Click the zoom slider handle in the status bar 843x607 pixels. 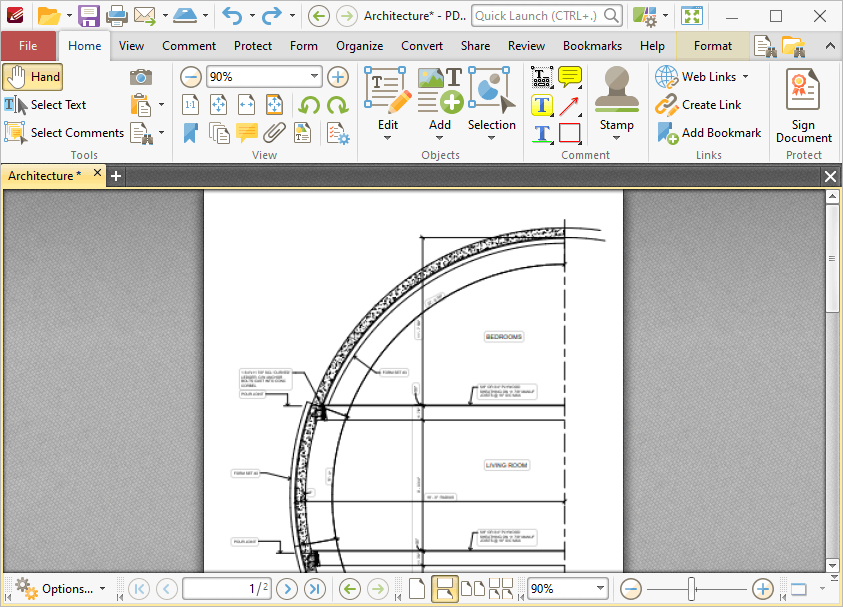[691, 589]
